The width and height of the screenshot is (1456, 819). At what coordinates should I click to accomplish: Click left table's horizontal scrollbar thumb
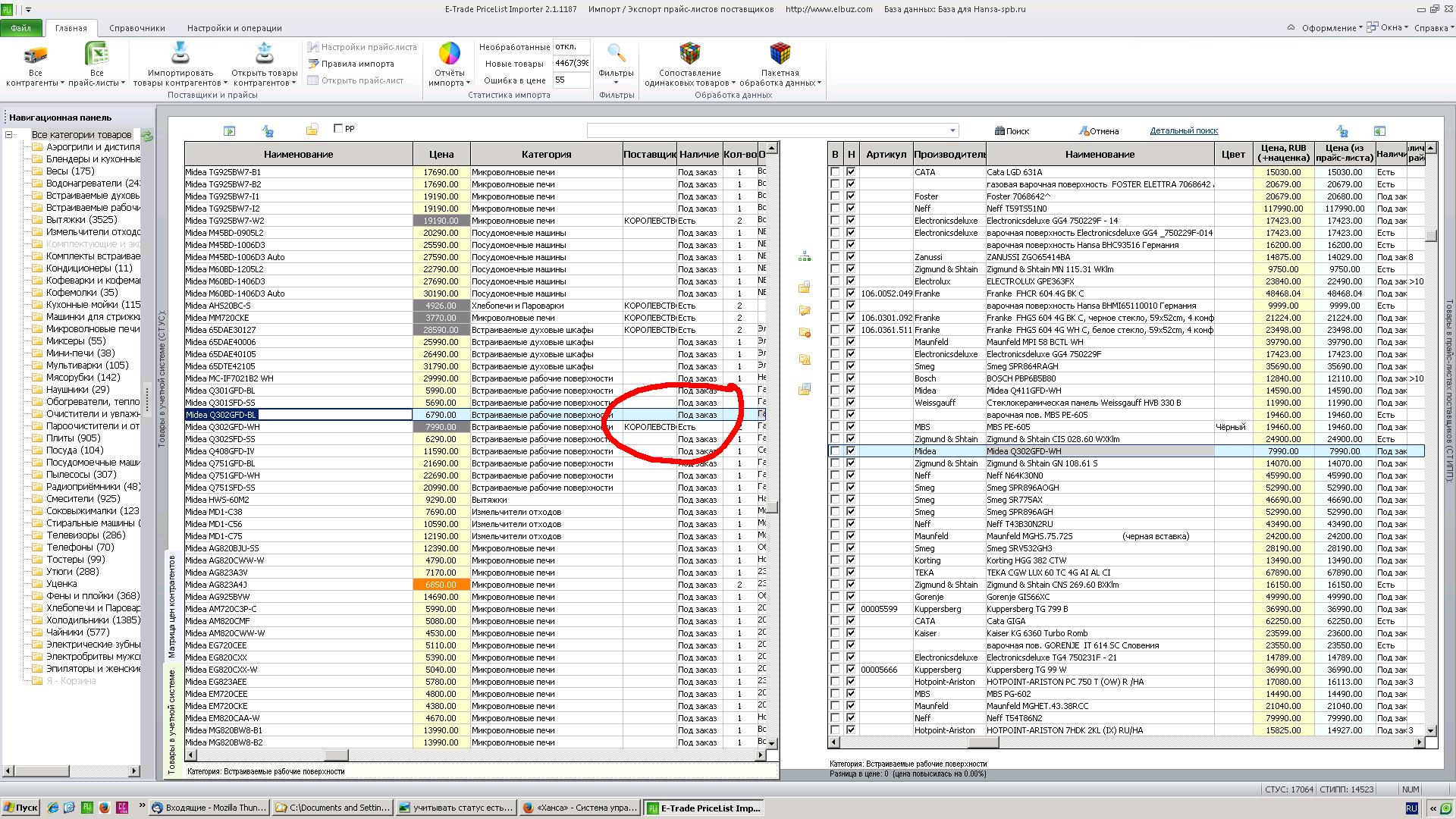[336, 755]
